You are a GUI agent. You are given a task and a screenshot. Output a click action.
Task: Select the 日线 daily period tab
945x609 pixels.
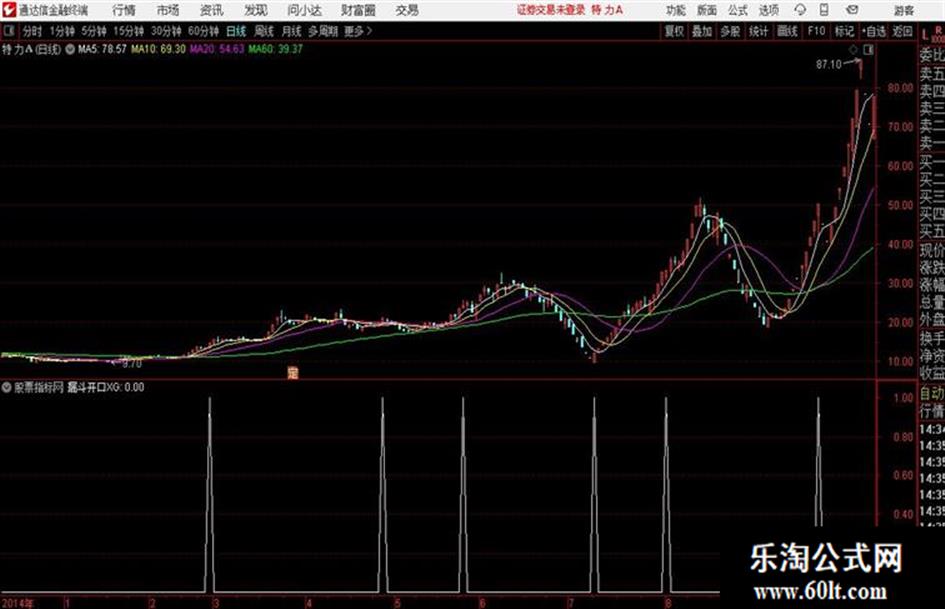236,31
